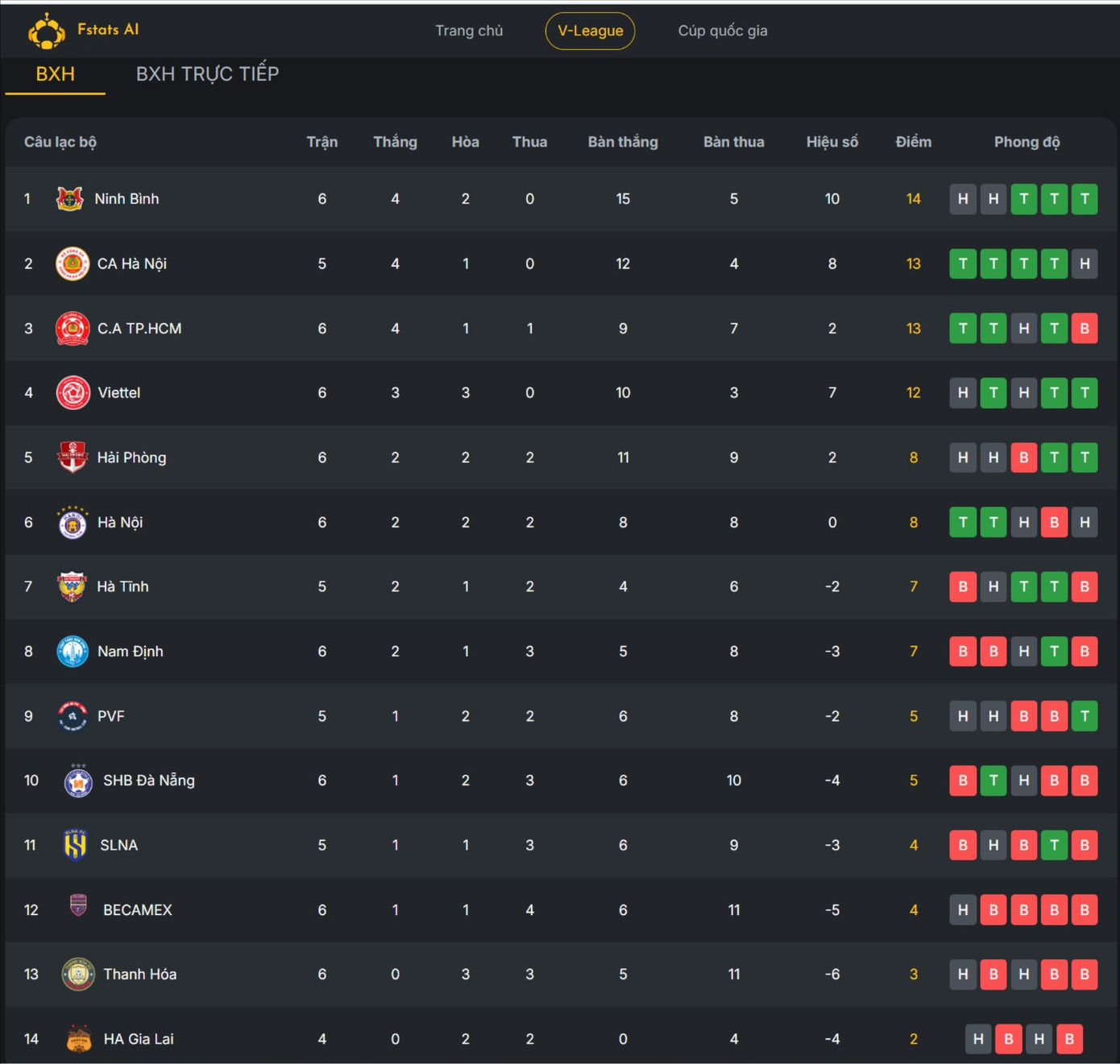Click the Thanh Hóa club crest
Viewport: 1120px width, 1064px height.
click(78, 975)
